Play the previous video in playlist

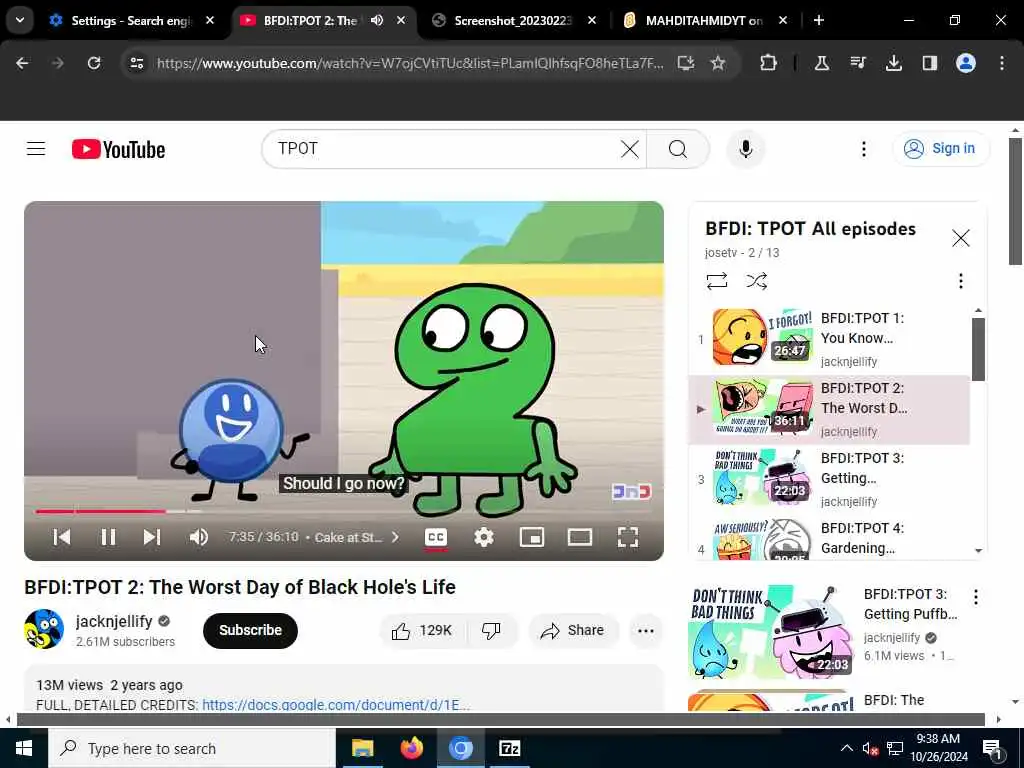pos(62,537)
